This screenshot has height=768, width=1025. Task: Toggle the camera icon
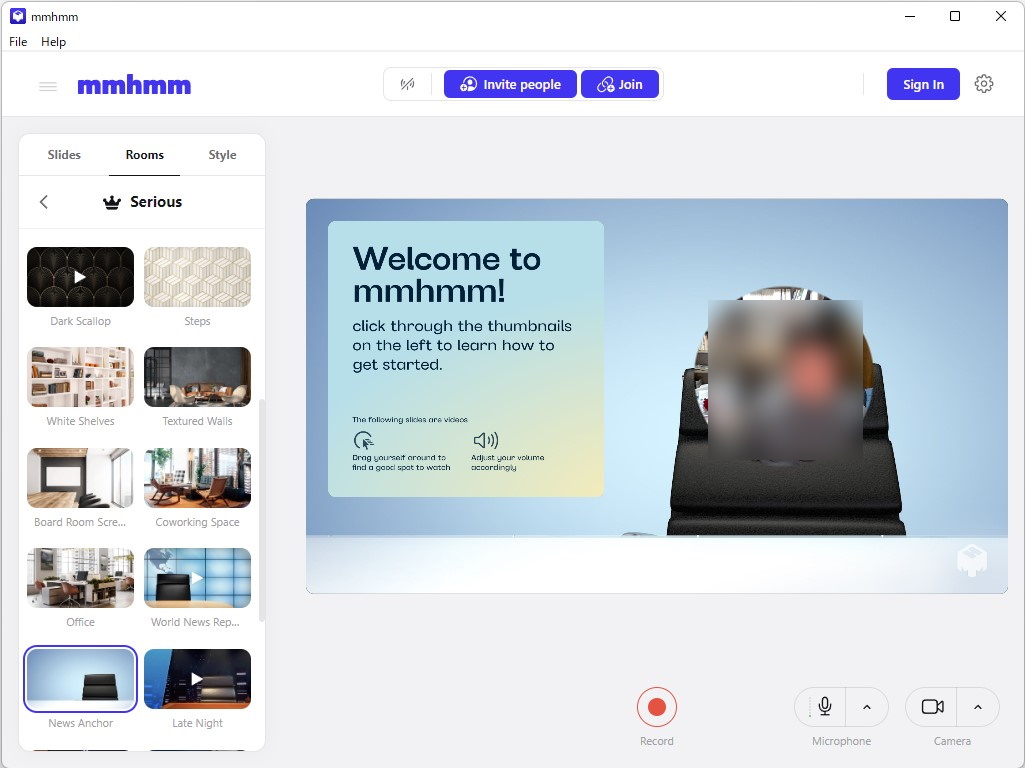[x=932, y=707]
